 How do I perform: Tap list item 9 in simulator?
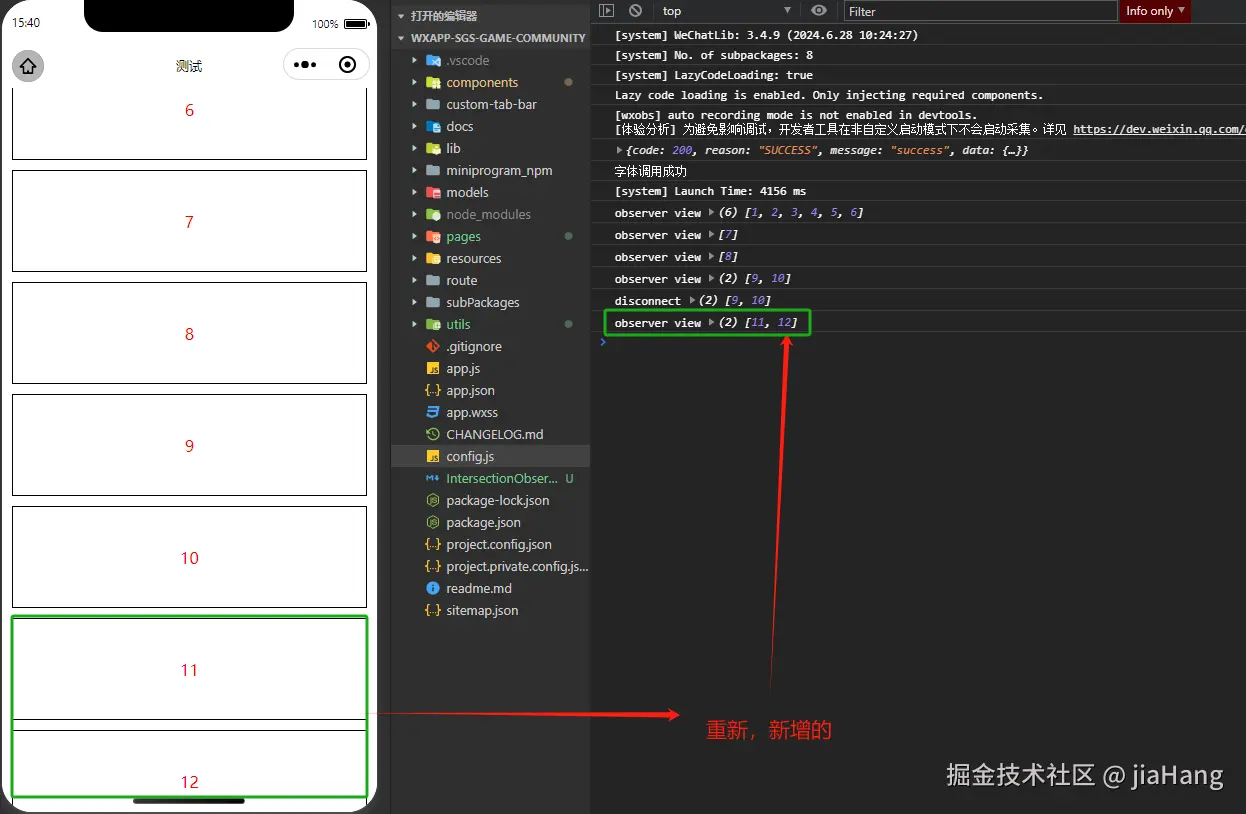tap(189, 445)
